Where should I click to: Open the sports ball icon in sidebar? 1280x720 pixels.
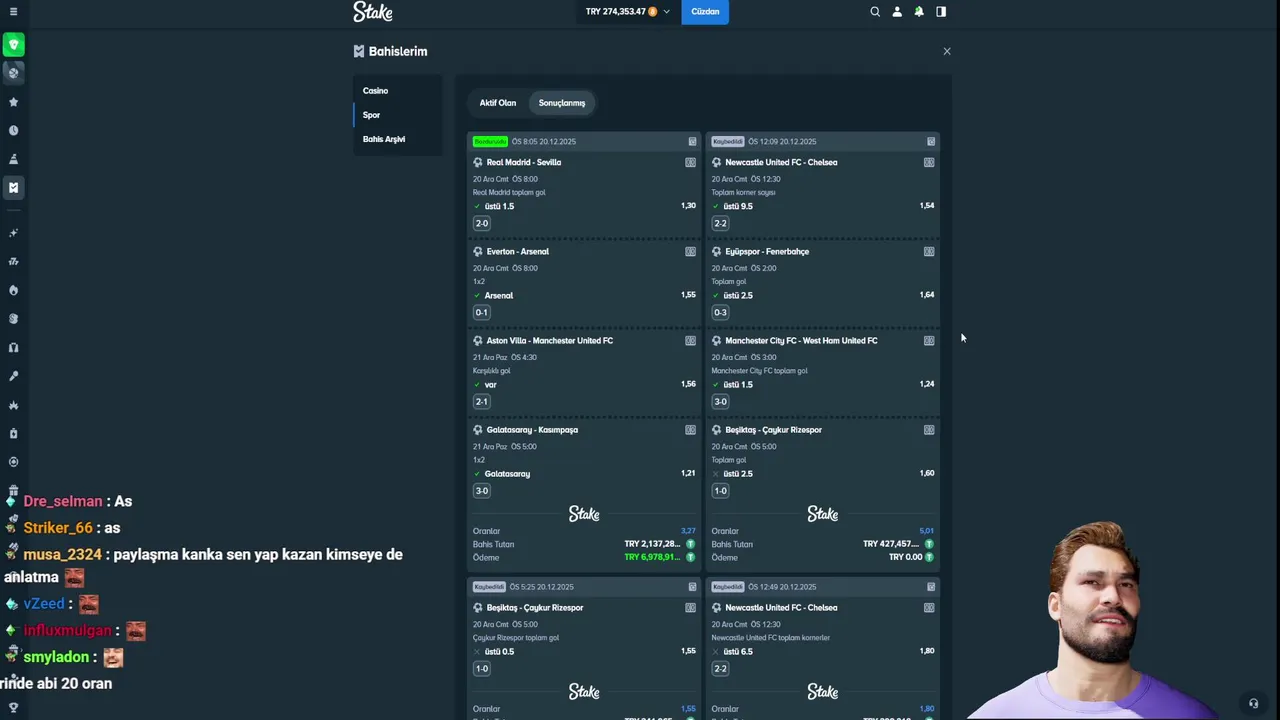(13, 73)
